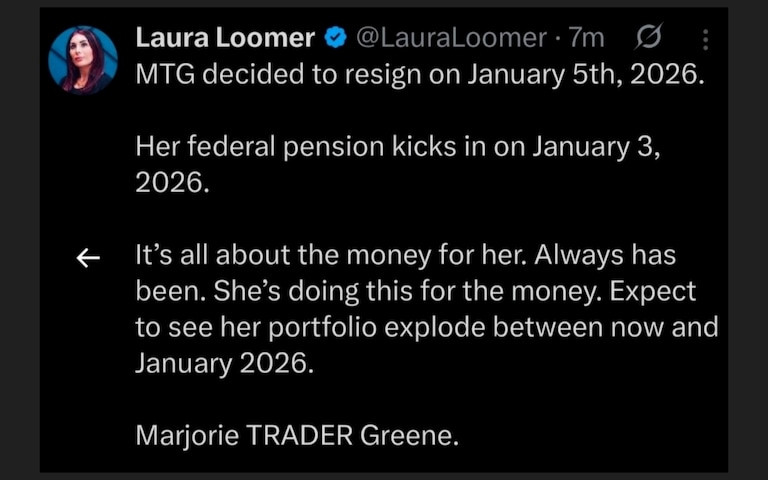Click Laura Loomer's profile avatar
Viewport: 768px width, 480px height.
point(83,60)
